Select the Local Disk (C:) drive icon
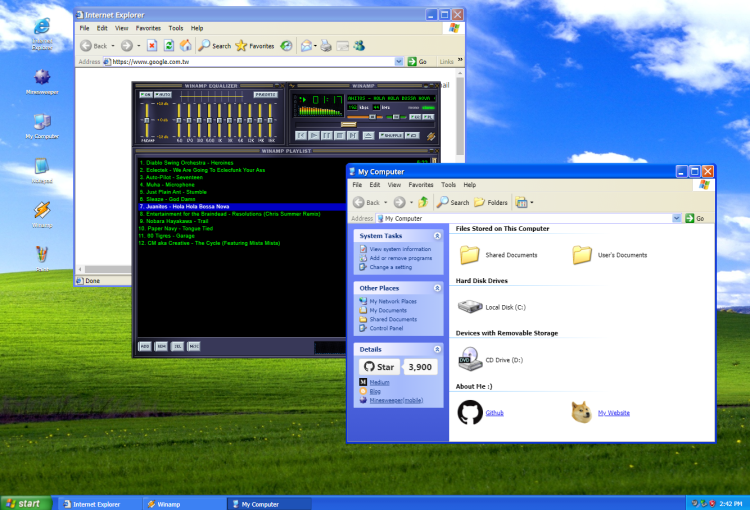 click(470, 307)
